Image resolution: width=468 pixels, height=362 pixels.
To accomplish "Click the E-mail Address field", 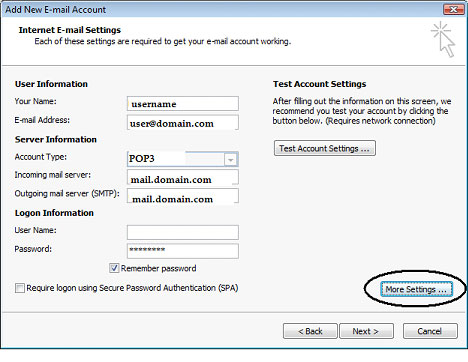I will point(183,123).
